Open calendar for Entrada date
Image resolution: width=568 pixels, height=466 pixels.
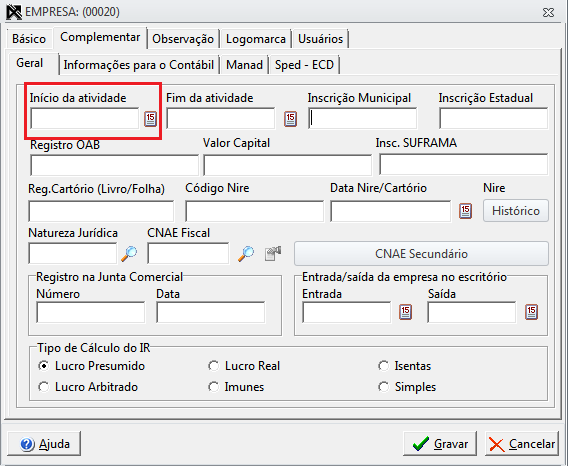[405, 312]
